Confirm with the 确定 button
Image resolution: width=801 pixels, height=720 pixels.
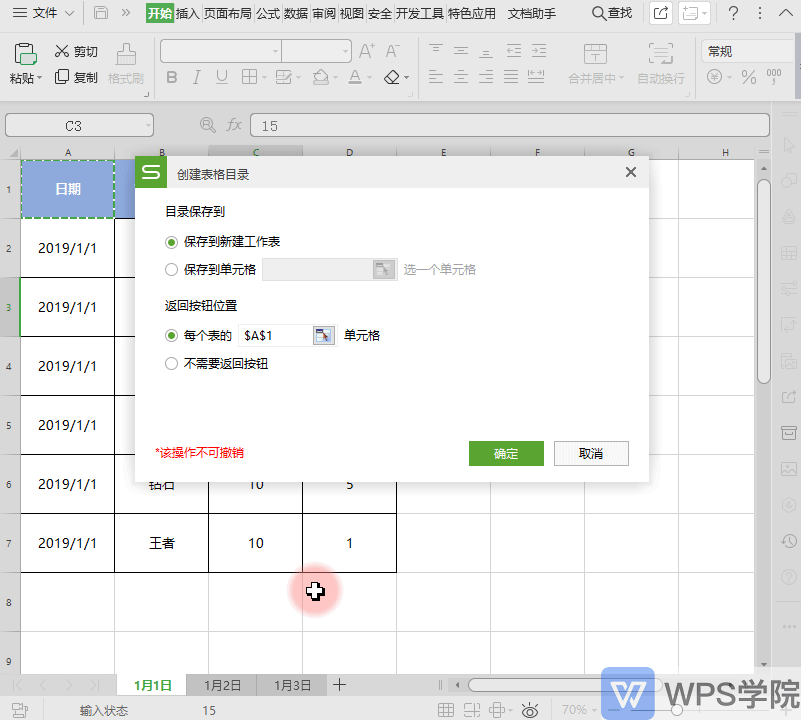(506, 453)
